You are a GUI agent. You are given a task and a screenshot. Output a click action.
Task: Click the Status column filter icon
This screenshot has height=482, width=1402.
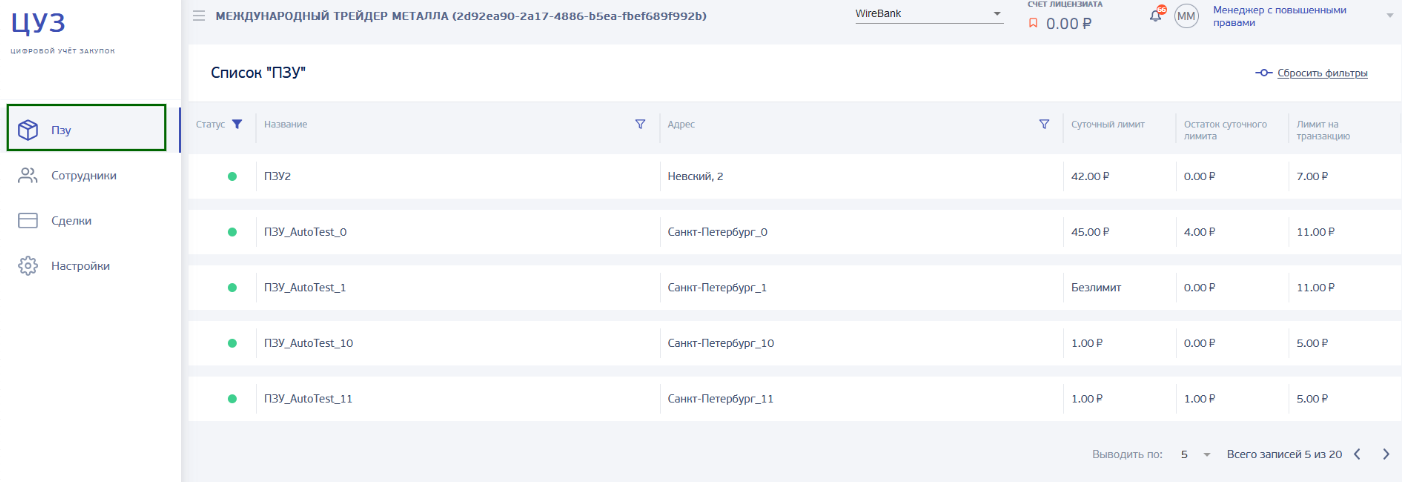pyautogui.click(x=237, y=124)
